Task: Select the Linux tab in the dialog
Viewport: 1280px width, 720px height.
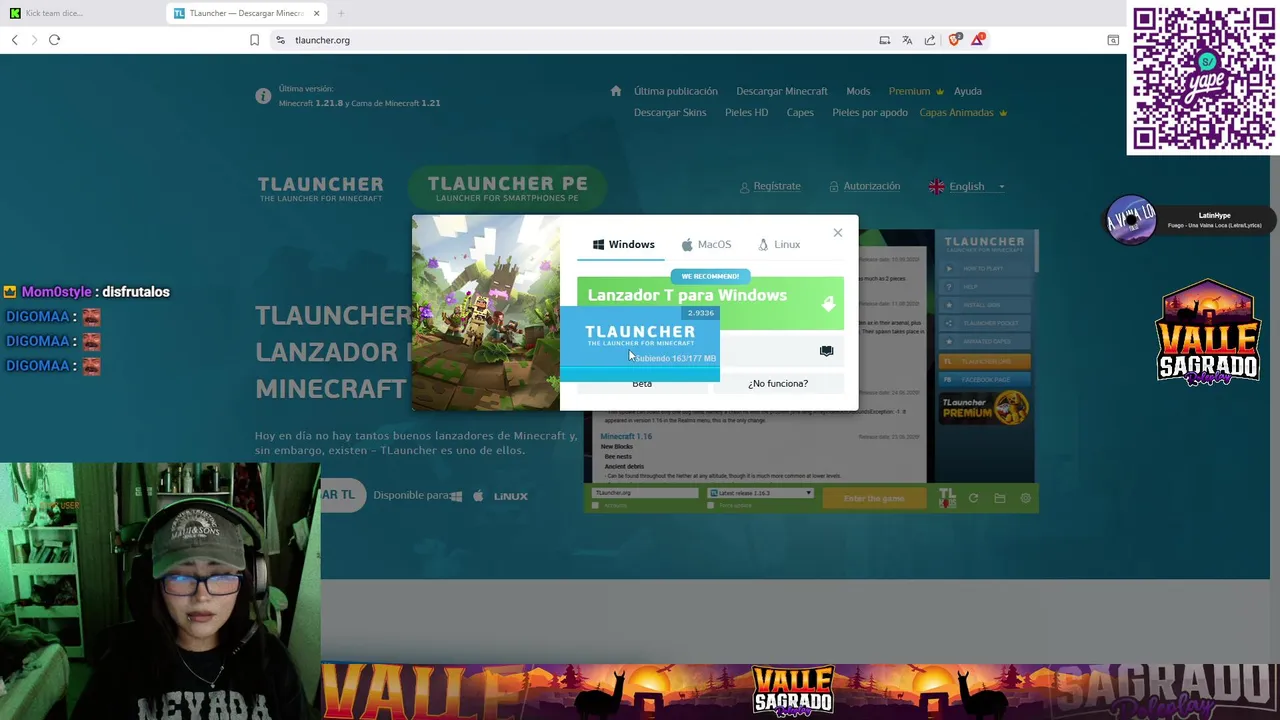Action: pyautogui.click(x=779, y=244)
